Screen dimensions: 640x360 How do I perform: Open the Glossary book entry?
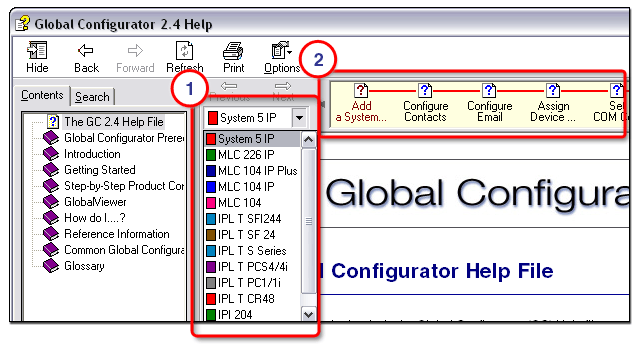(x=84, y=266)
